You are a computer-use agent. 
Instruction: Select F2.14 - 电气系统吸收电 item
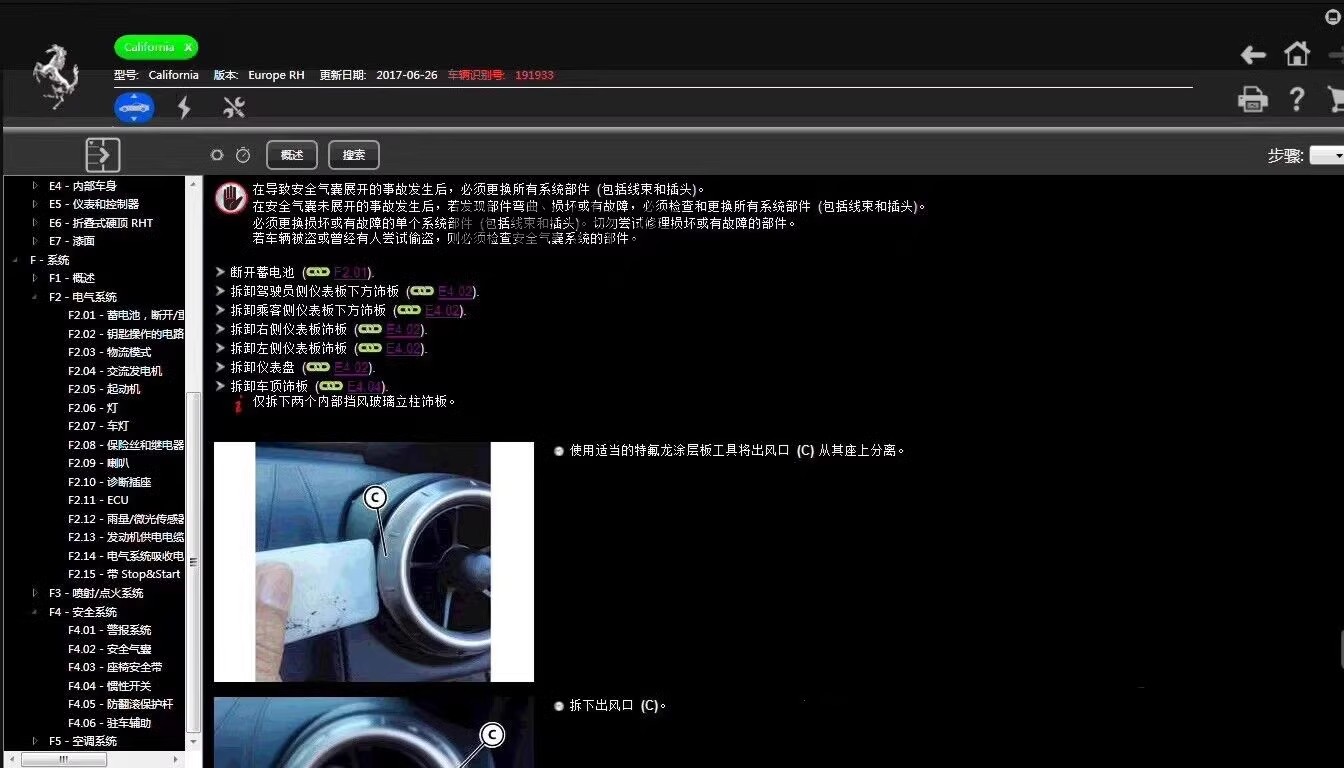point(126,556)
